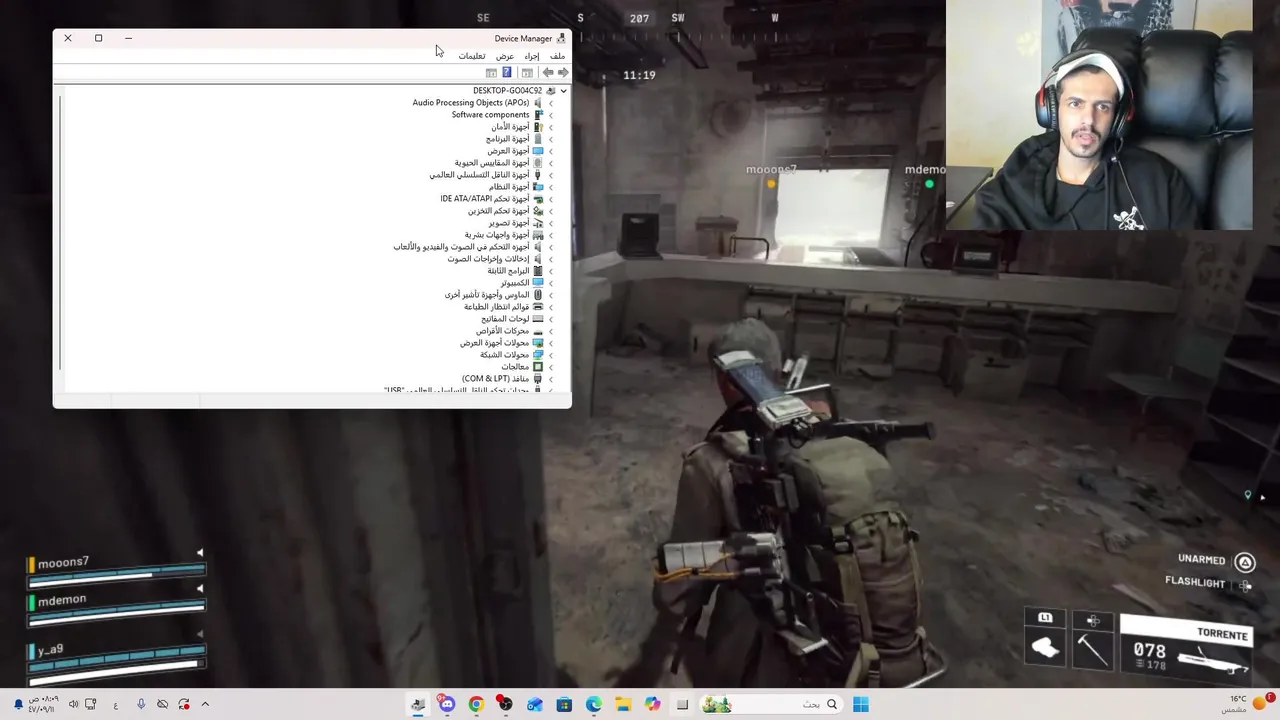Open the ملف menu
This screenshot has width=1280, height=720.
point(557,56)
